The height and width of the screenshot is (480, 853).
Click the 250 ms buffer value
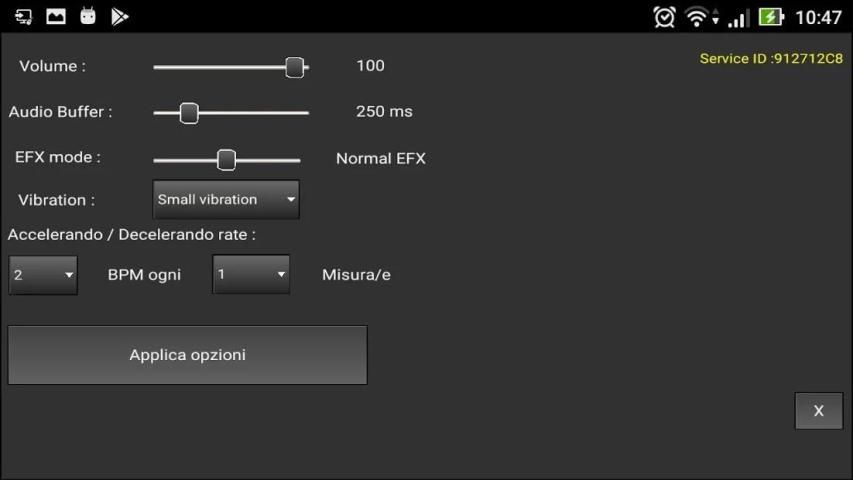tap(384, 111)
